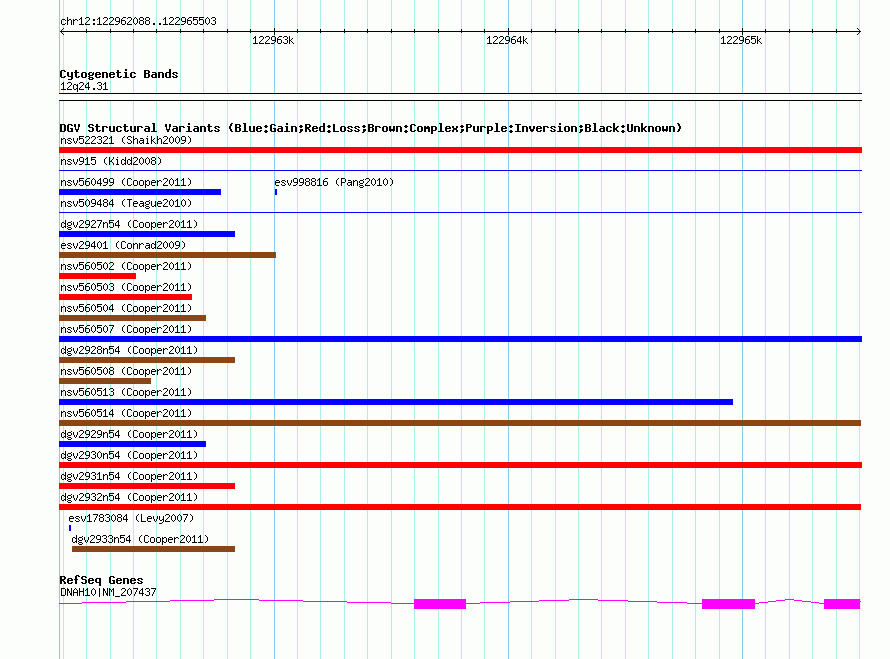The image size is (890, 659).
Task: Select the nsv509484 (Teague2010) label
Action: point(126,203)
